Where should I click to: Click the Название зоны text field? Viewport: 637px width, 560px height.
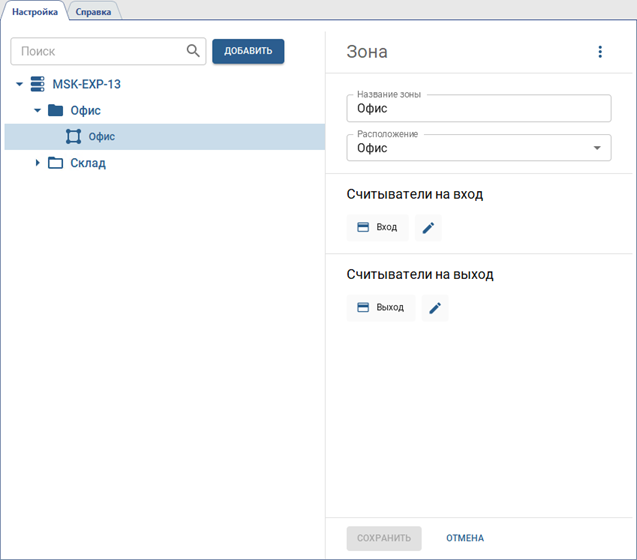click(478, 108)
